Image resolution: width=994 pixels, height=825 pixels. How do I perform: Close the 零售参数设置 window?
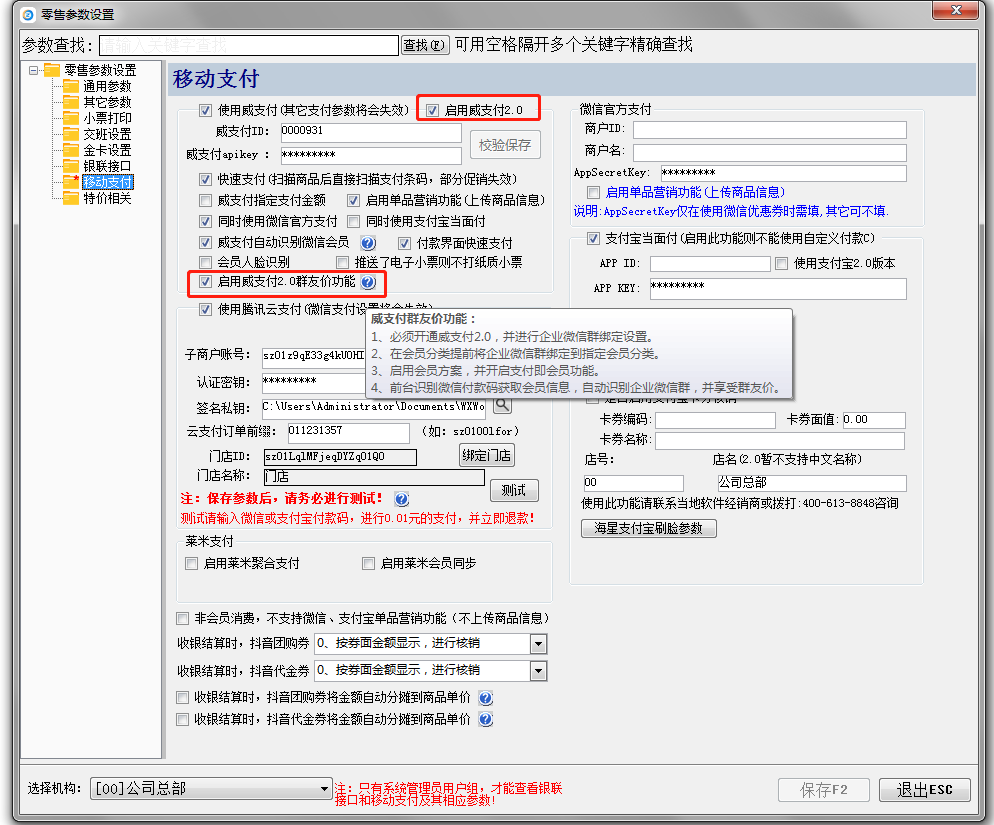956,10
